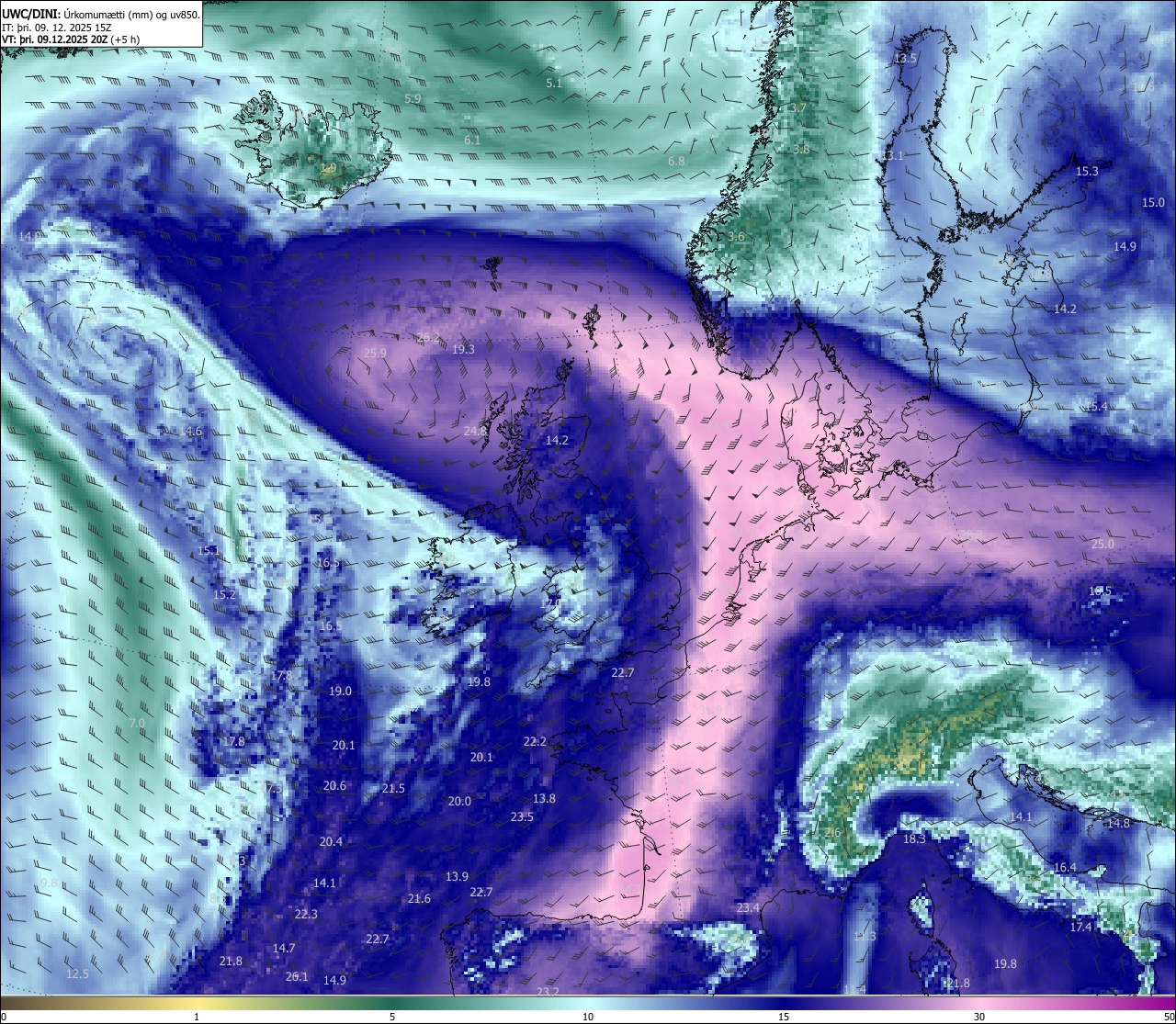Click the 19.3 value north of Scotland
The width and height of the screenshot is (1176, 1024).
pos(463,349)
